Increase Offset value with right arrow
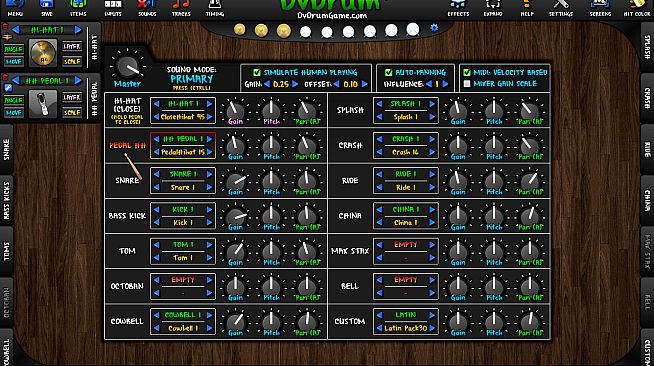 click(x=365, y=84)
